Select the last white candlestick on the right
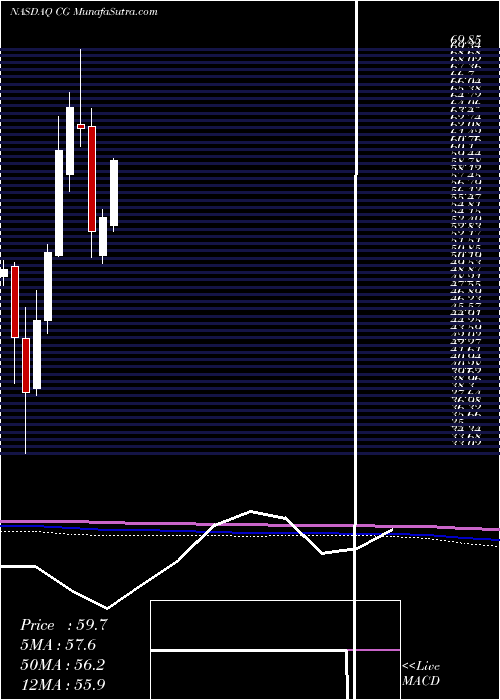The image size is (500, 700). [114, 193]
